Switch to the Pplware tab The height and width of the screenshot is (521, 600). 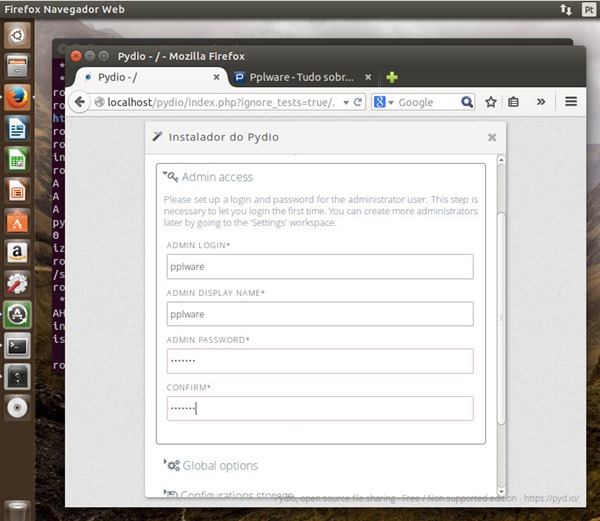pyautogui.click(x=302, y=77)
